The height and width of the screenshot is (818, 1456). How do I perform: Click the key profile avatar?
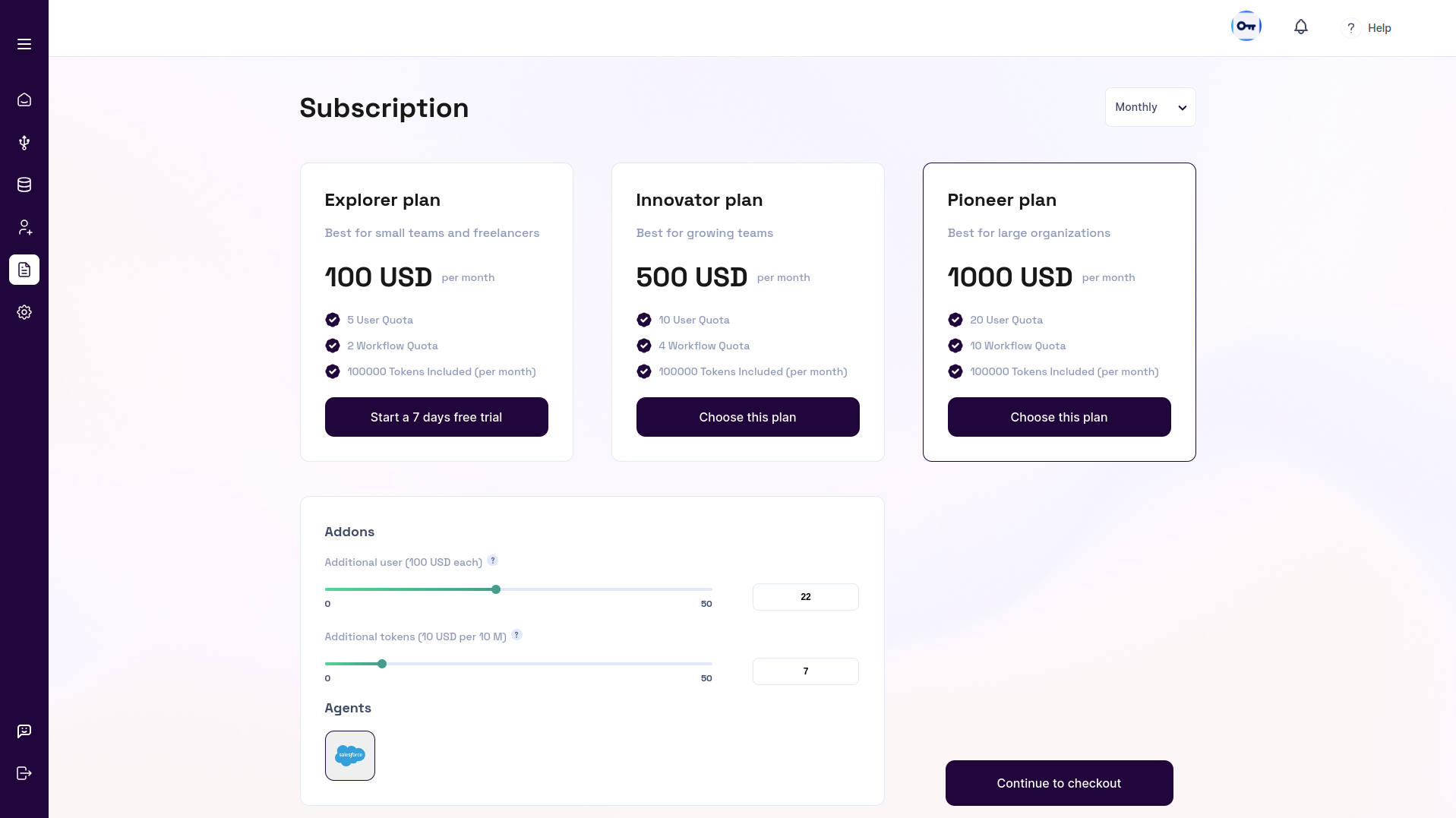pos(1246,27)
